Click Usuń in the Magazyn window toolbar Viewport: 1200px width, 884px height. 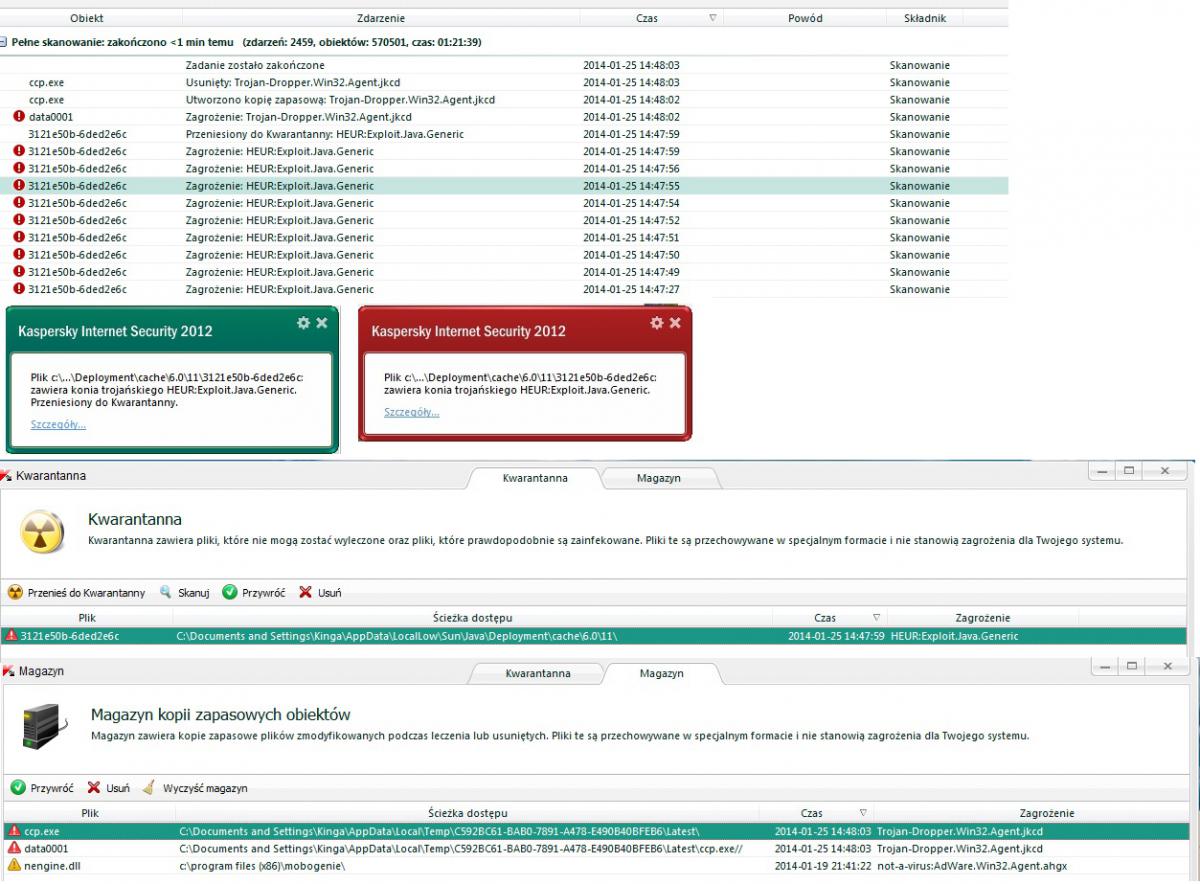(x=108, y=788)
